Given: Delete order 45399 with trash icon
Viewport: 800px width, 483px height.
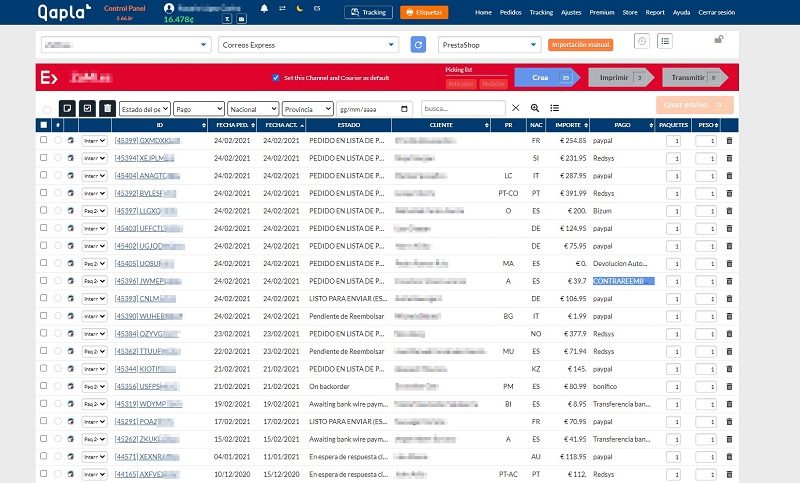Looking at the screenshot, I should point(729,140).
